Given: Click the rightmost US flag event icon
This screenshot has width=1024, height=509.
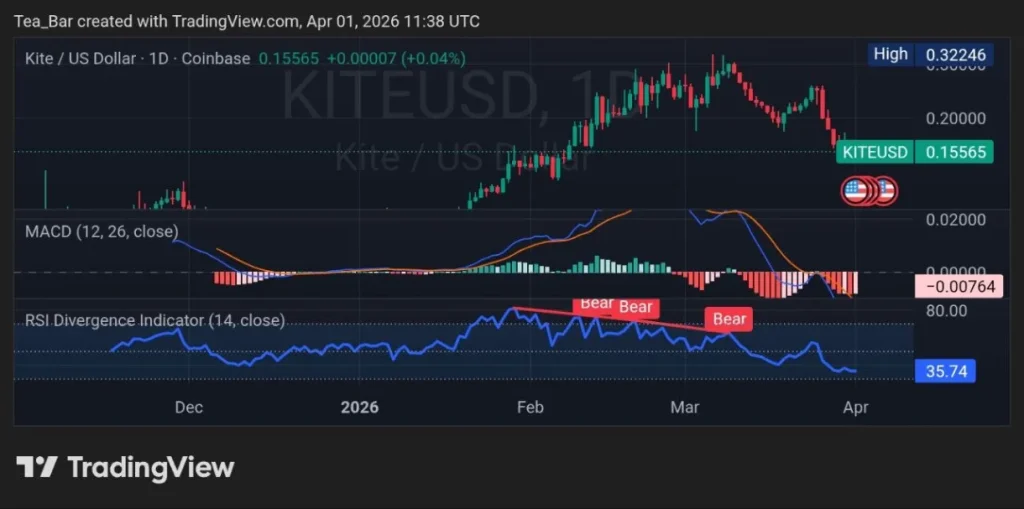Looking at the screenshot, I should click(885, 190).
